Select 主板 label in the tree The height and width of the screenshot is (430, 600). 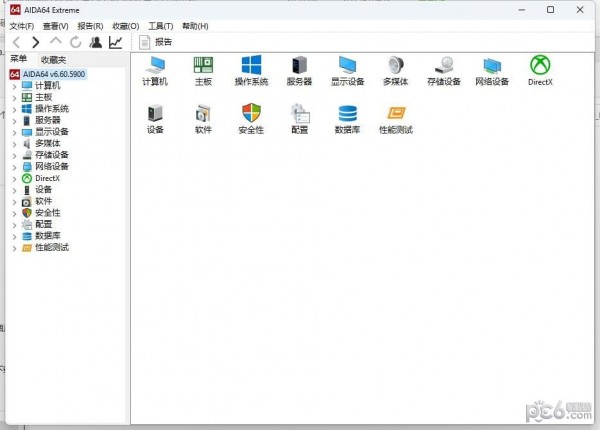tap(44, 97)
